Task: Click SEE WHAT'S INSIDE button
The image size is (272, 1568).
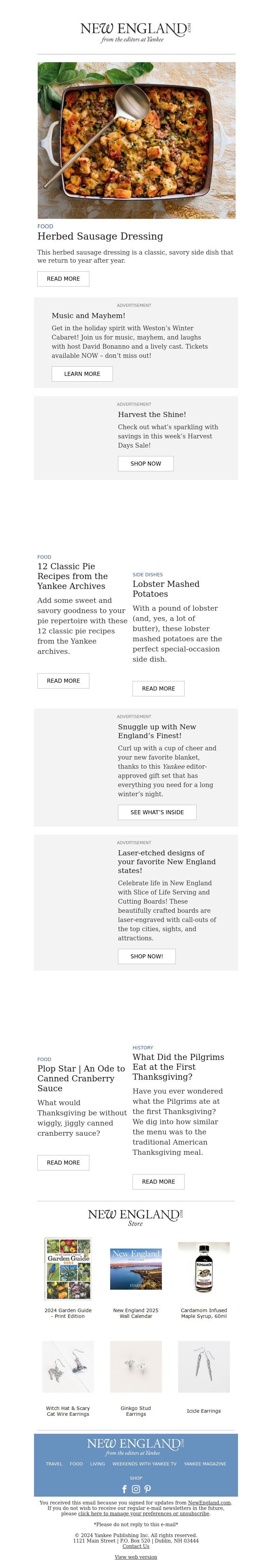Action: [x=157, y=812]
